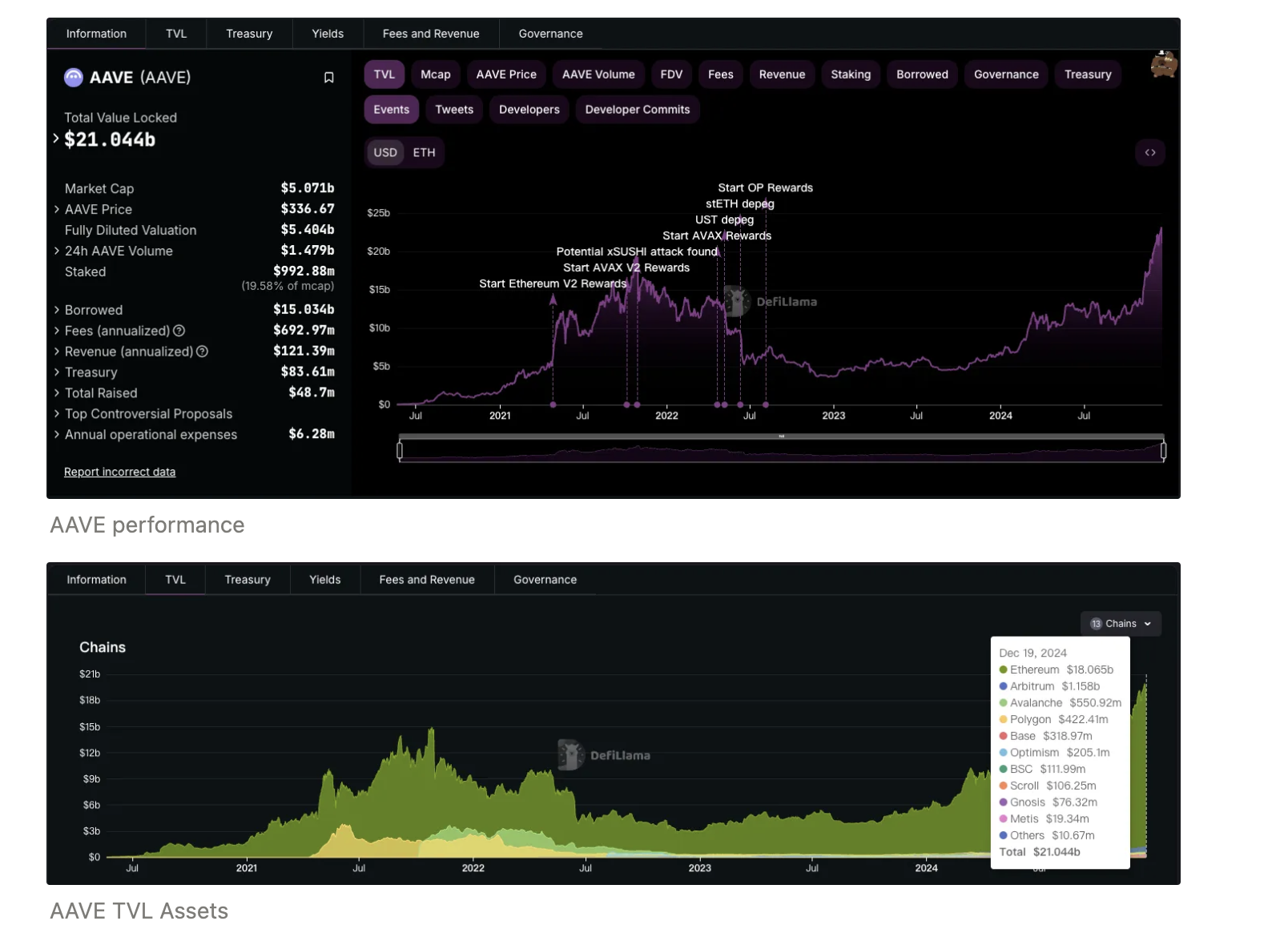Show the Staking series chip
This screenshot has width=1288, height=937.
click(851, 74)
